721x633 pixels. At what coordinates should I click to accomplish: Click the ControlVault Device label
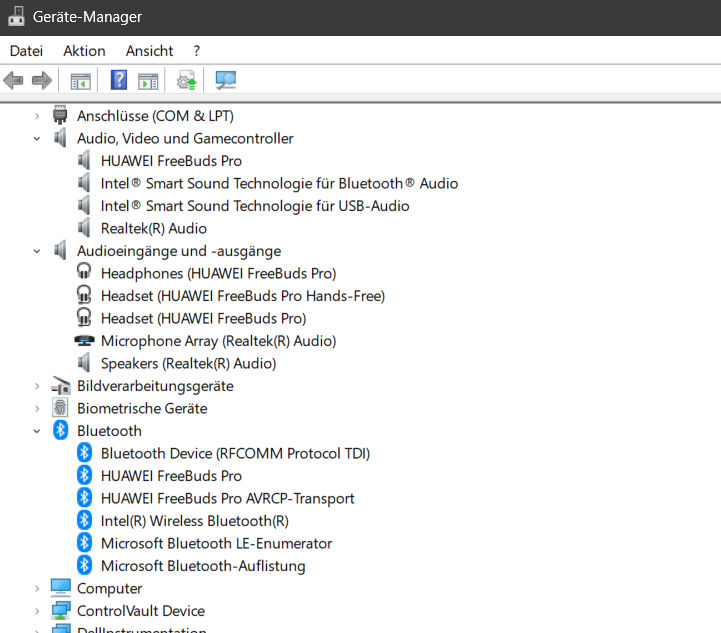pyautogui.click(x=141, y=611)
